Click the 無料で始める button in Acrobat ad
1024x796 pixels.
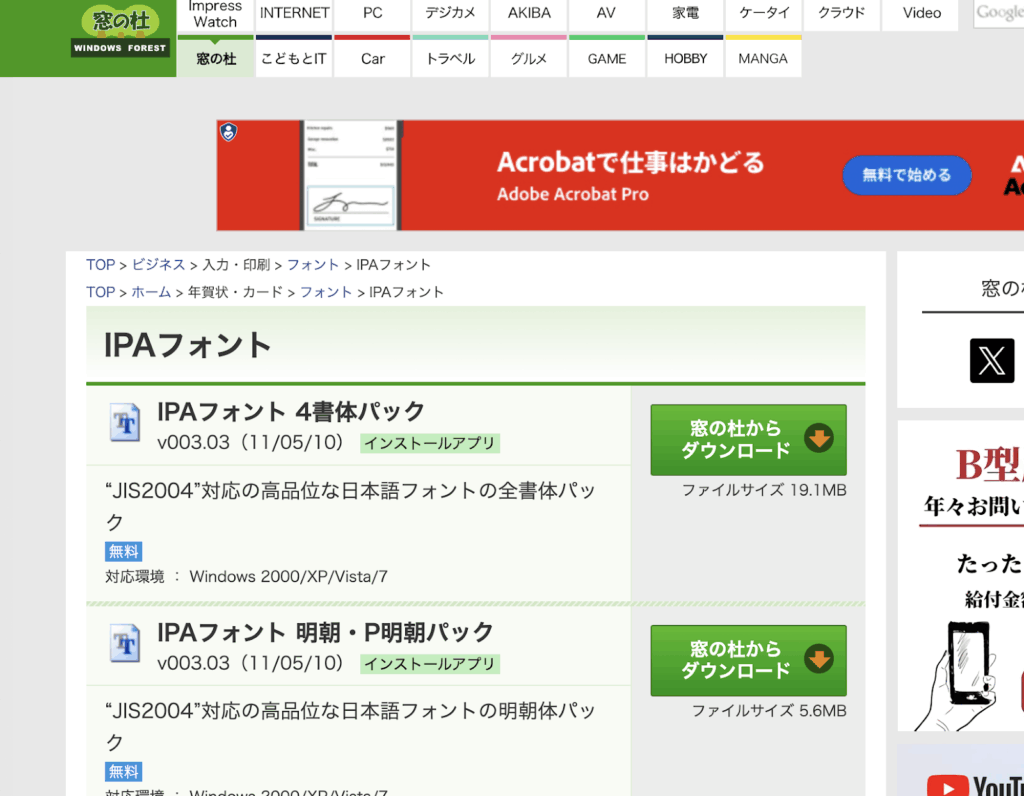pyautogui.click(x=906, y=175)
